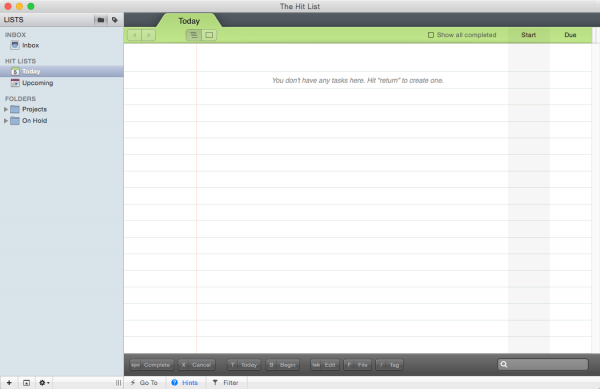Expand the On Hold folder

pos(6,121)
